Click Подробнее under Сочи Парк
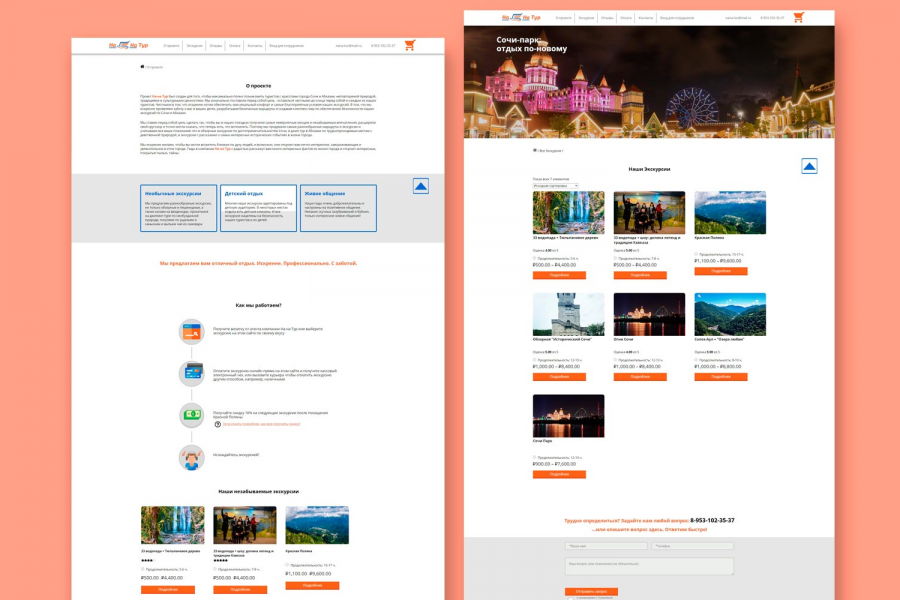Screen dimensions: 900x600 click(559, 474)
